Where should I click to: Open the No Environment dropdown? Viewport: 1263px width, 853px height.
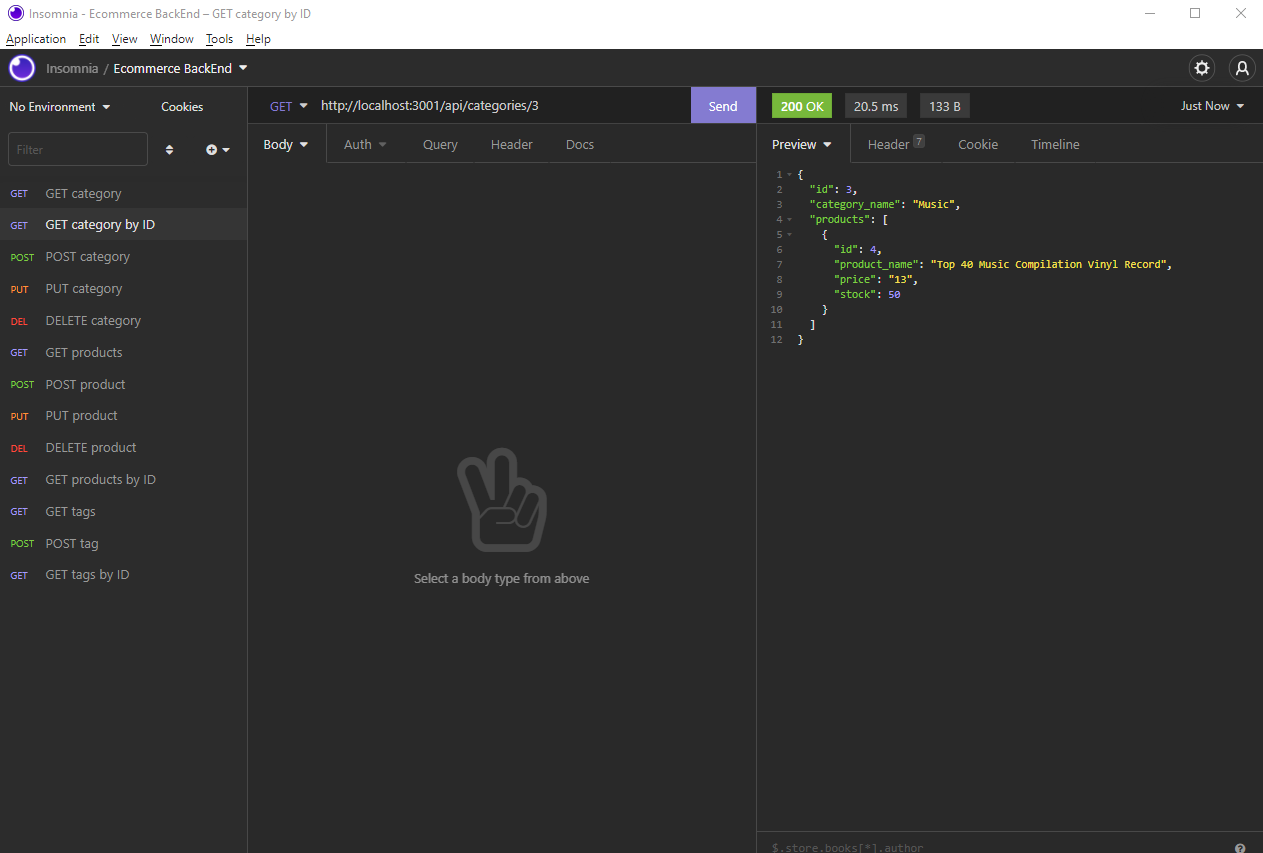pos(58,106)
